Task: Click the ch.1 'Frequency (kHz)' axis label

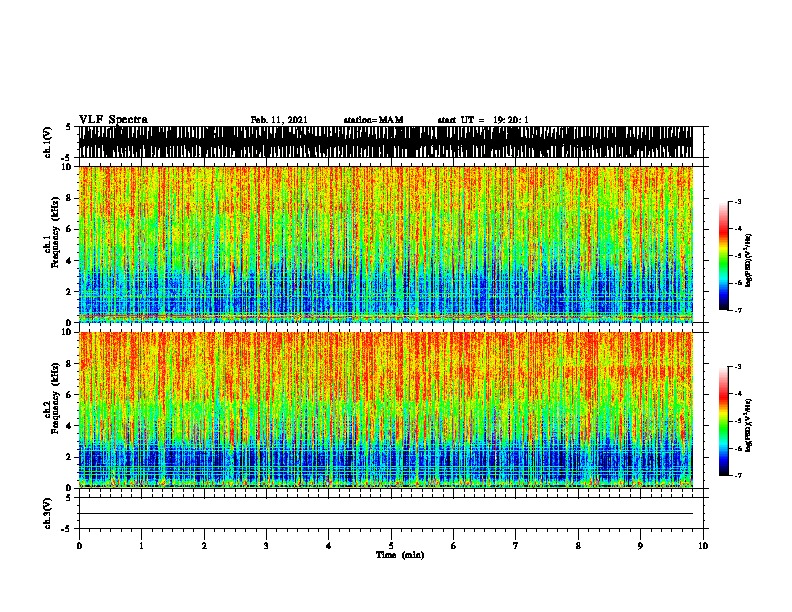Action: click(x=54, y=233)
